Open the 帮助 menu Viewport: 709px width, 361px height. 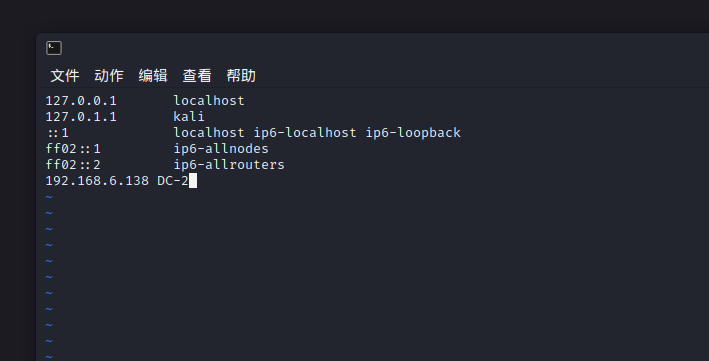[241, 76]
